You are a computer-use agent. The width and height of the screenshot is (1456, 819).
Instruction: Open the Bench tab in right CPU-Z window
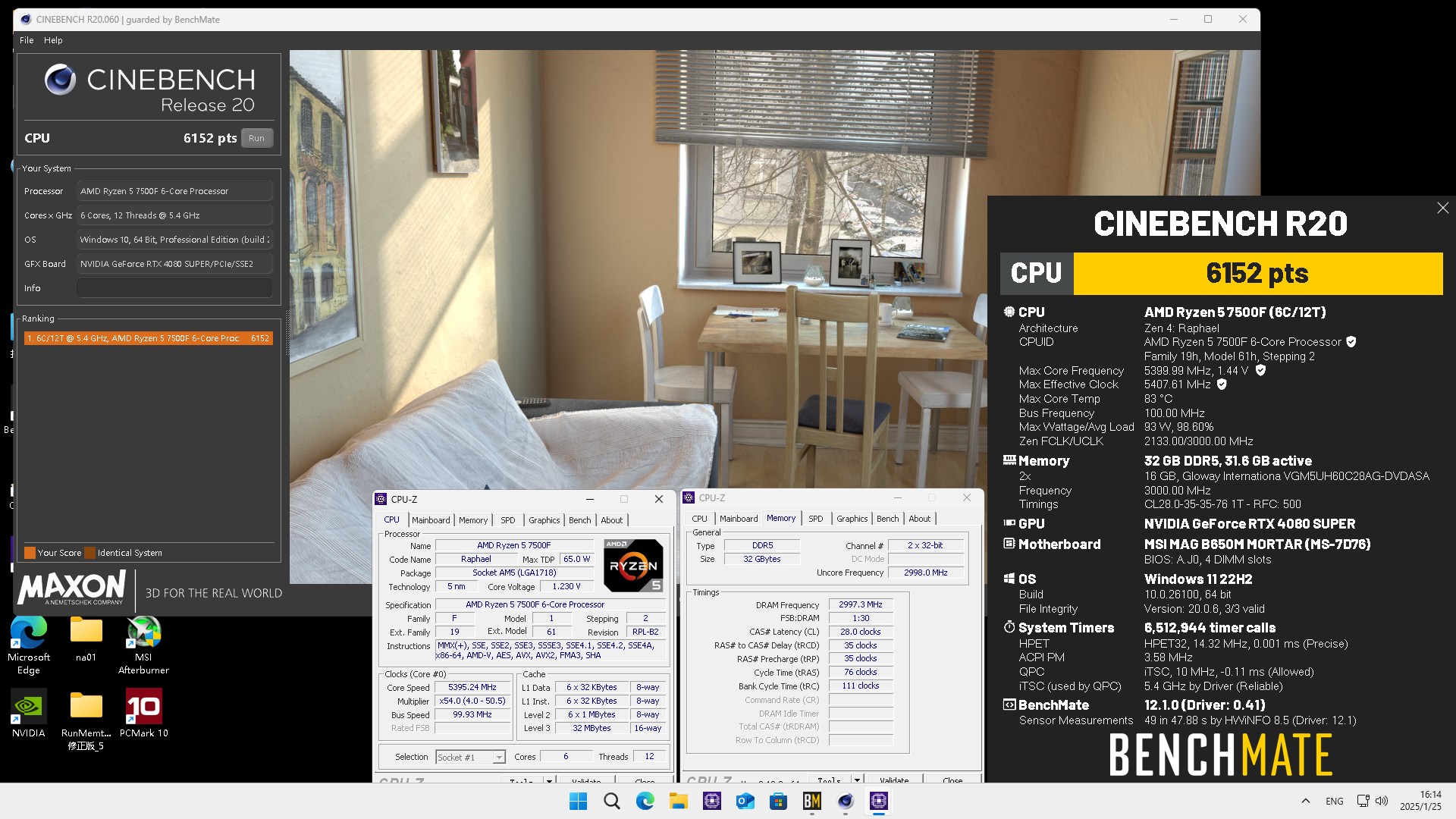pyautogui.click(x=888, y=519)
